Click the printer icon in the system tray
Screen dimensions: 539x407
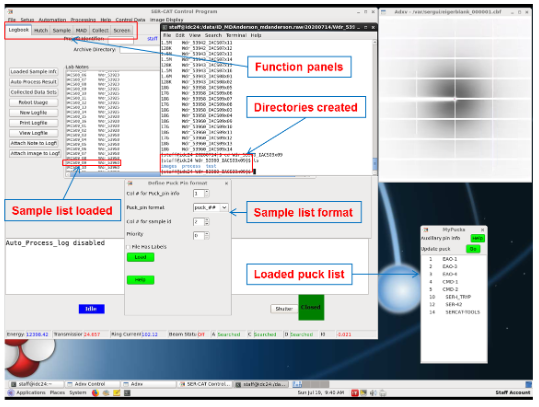[x=383, y=393]
